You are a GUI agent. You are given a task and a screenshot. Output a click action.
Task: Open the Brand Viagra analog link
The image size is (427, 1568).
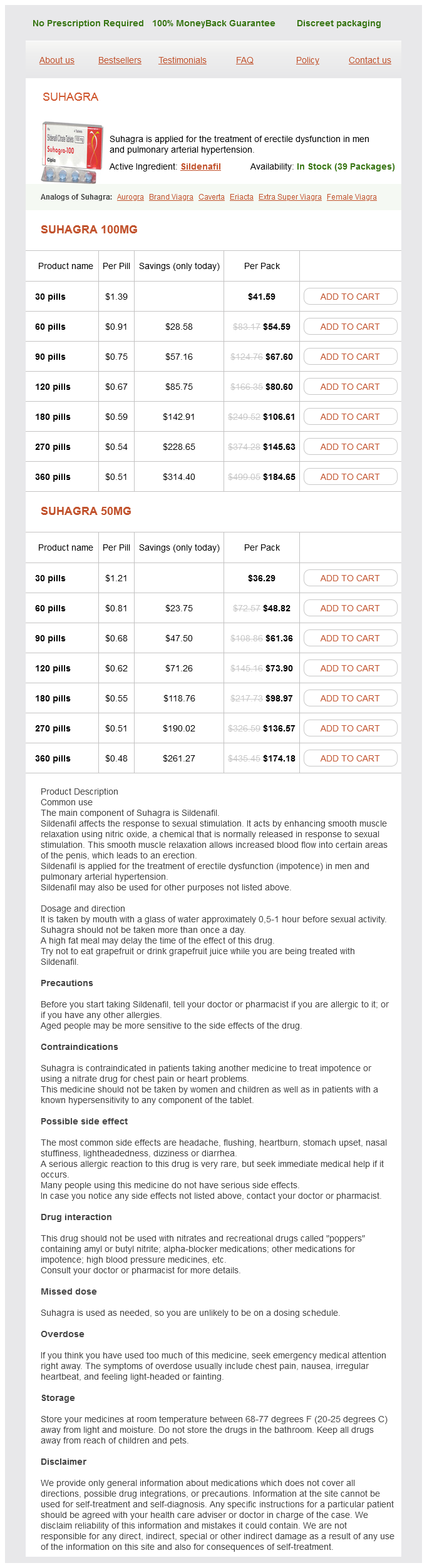click(171, 197)
